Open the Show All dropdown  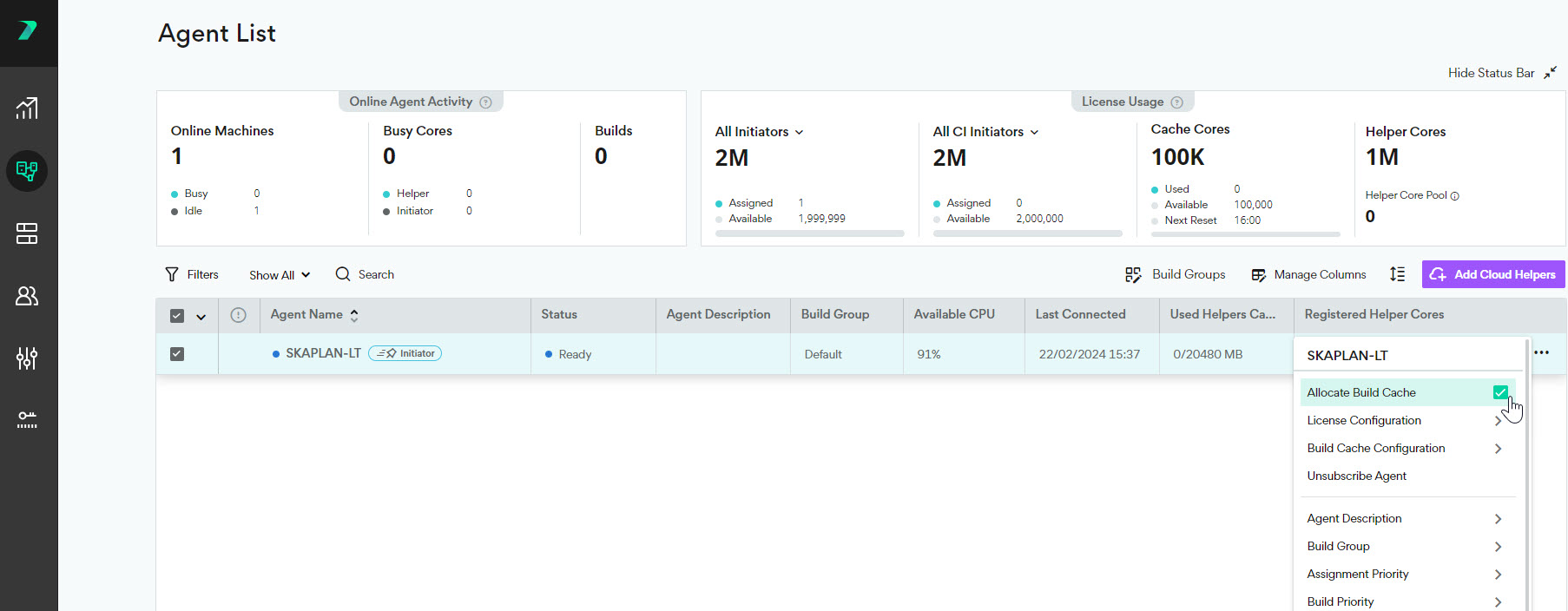(x=279, y=275)
